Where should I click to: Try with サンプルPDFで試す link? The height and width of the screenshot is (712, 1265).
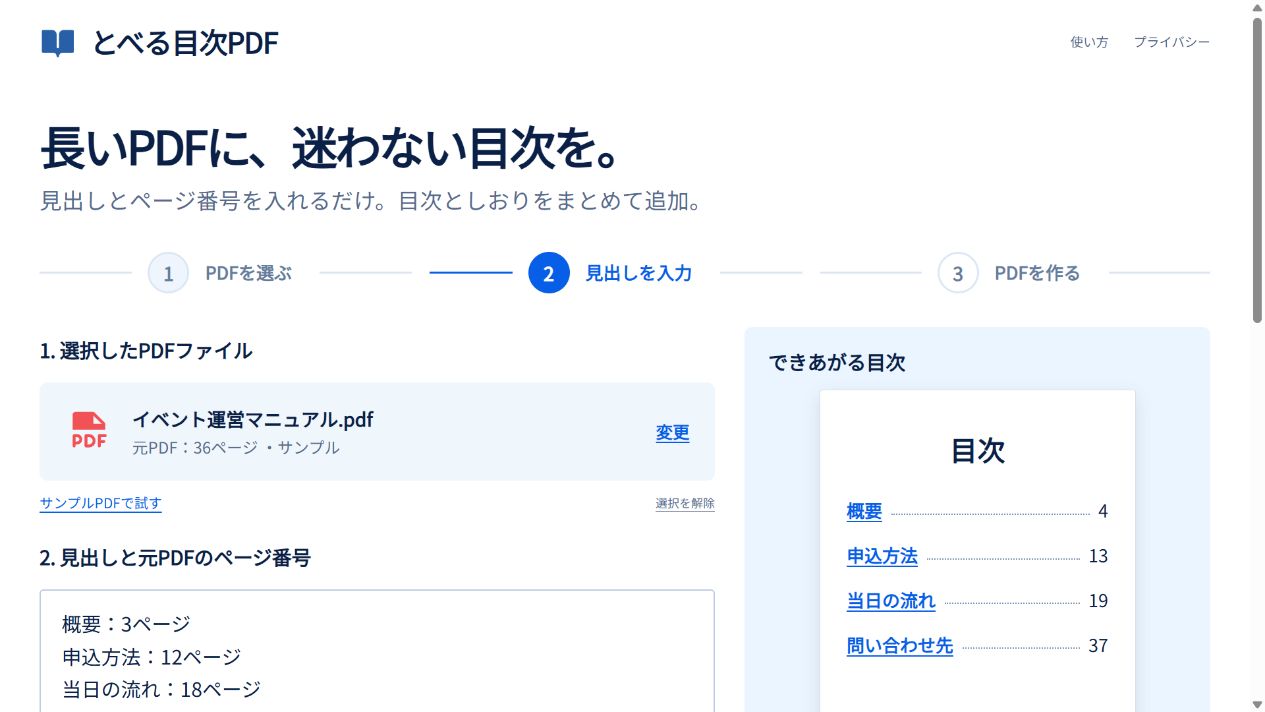click(101, 503)
